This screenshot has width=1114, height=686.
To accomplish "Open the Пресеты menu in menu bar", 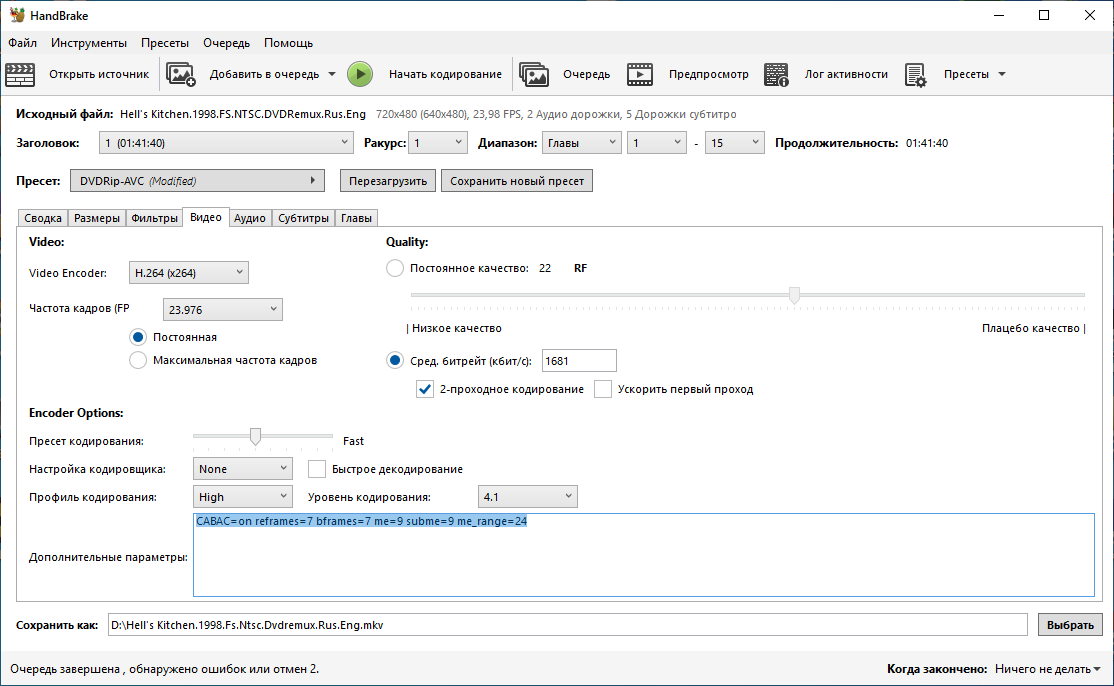I will 165,43.
